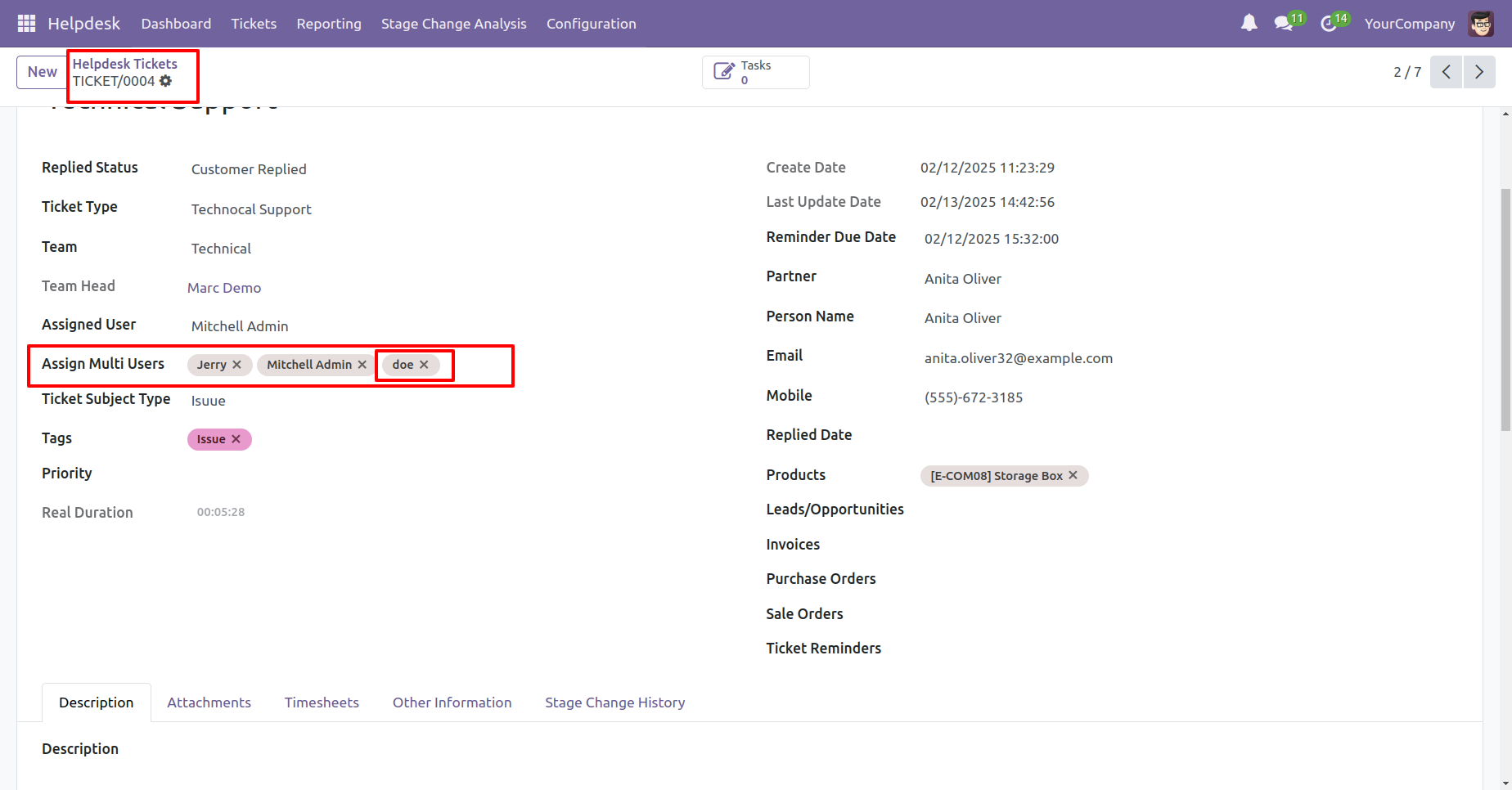Switch to the Timesheets tab

[x=322, y=702]
